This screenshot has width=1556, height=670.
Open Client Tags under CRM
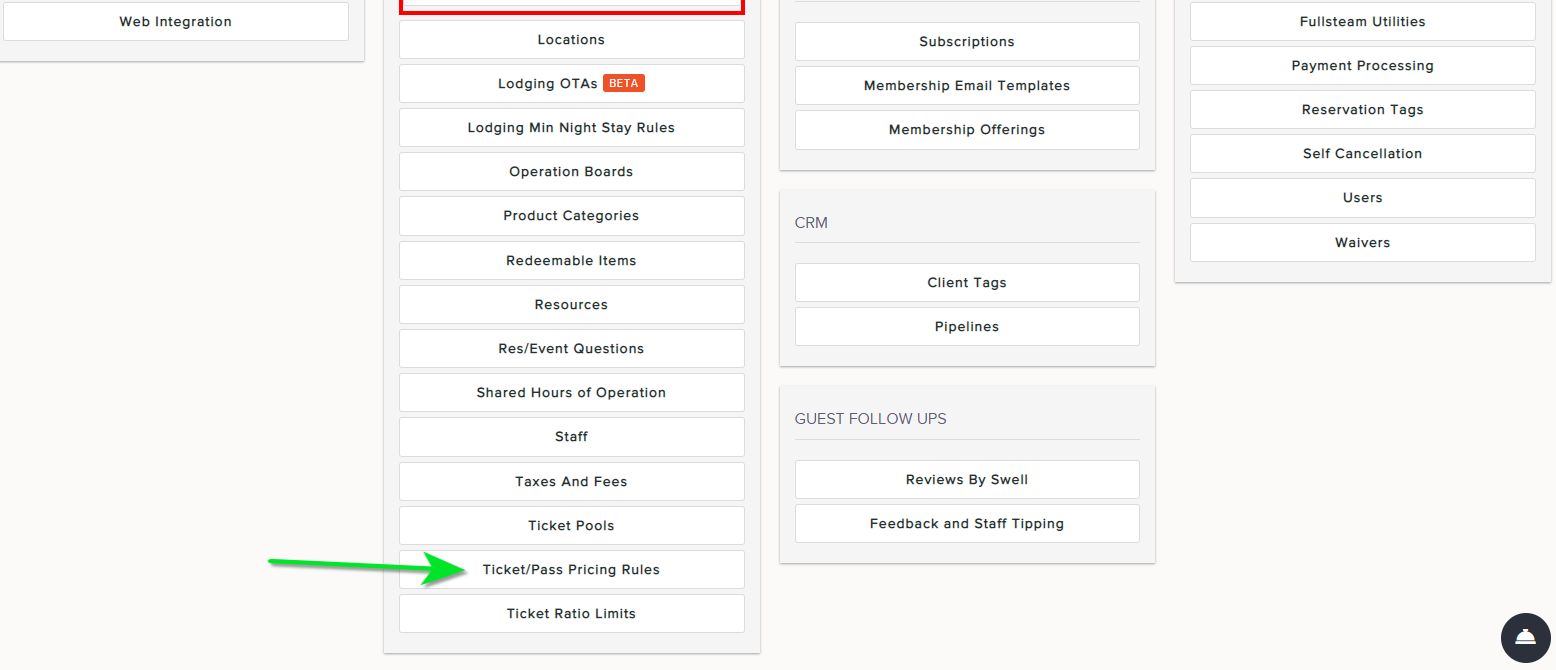(967, 282)
